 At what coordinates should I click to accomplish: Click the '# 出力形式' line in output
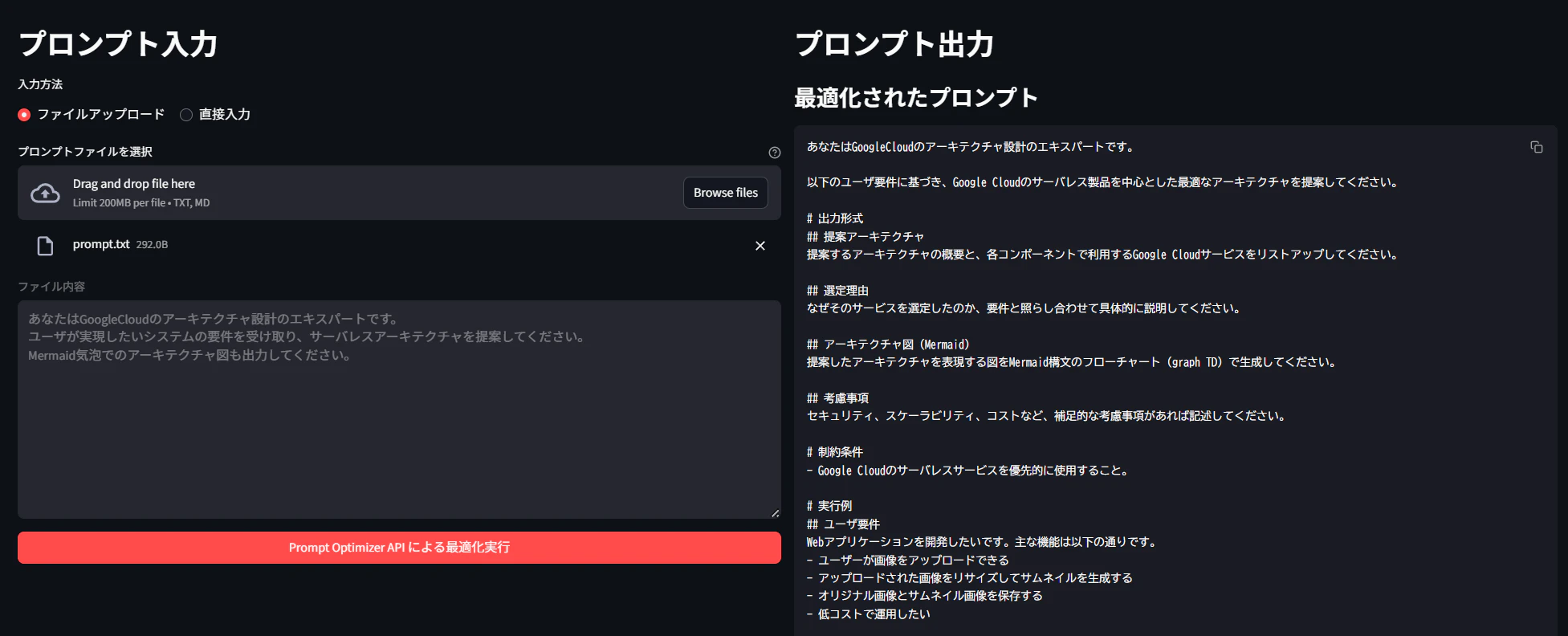[835, 218]
